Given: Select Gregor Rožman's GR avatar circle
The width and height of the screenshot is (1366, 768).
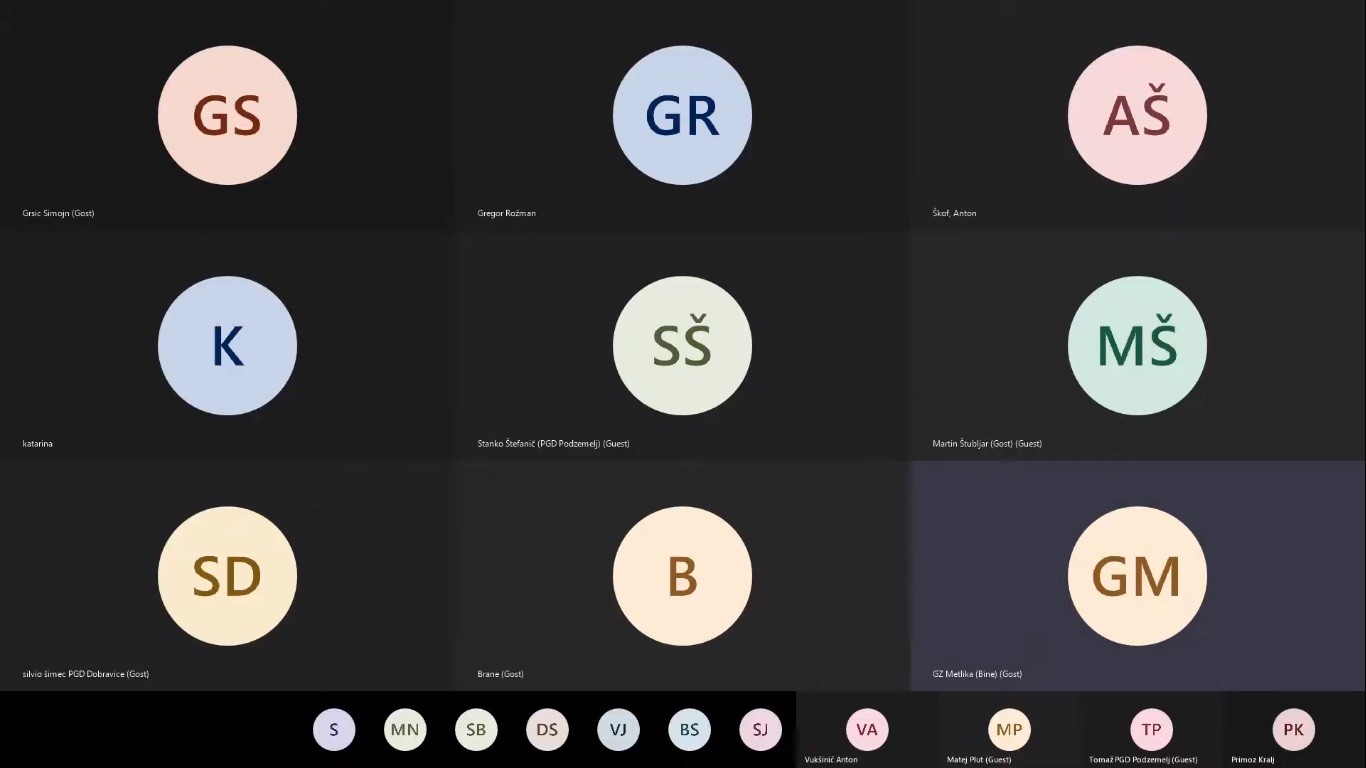Looking at the screenshot, I should click(682, 115).
